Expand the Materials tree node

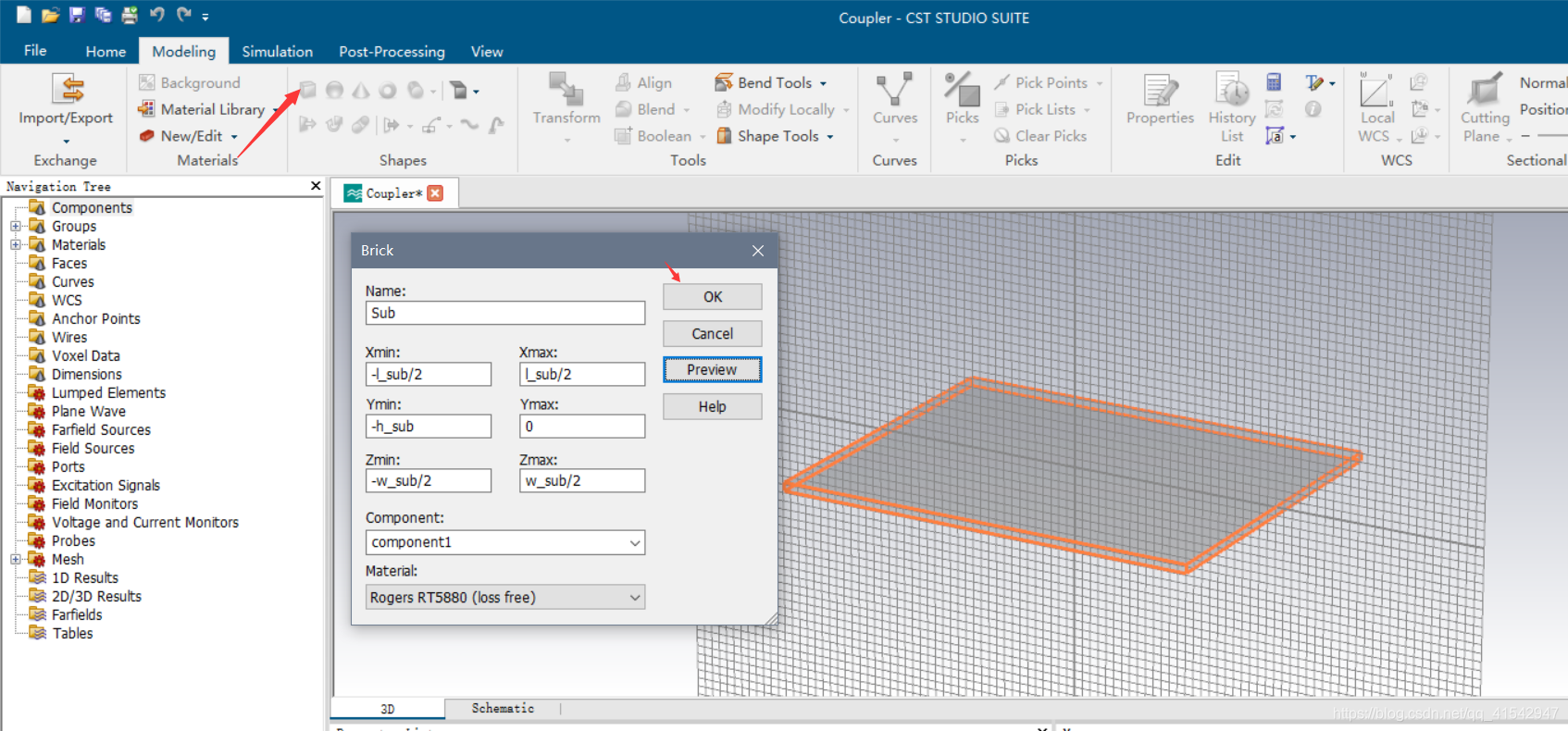15,245
